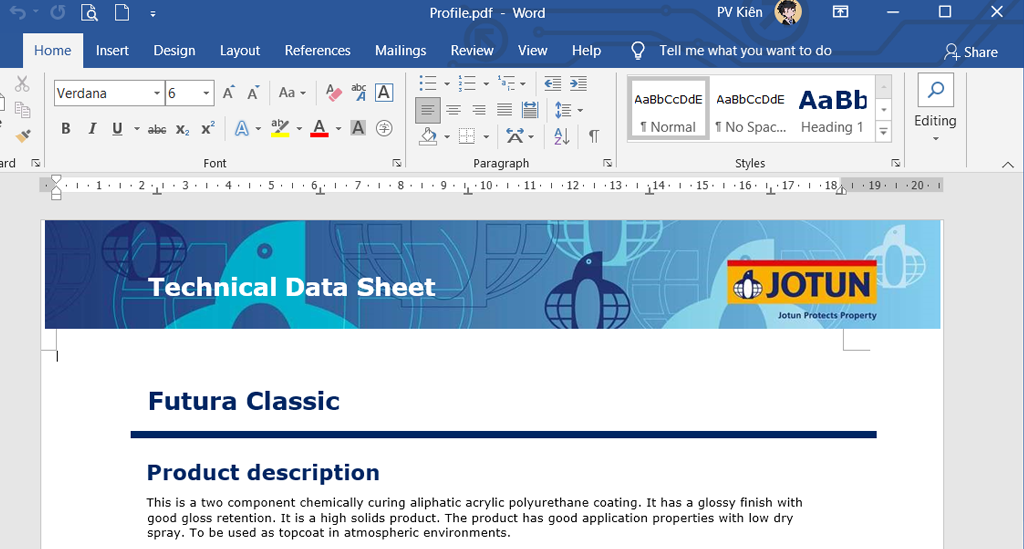This screenshot has height=549, width=1024.
Task: Expand the font size dropdown arrow
Action: [x=206, y=93]
